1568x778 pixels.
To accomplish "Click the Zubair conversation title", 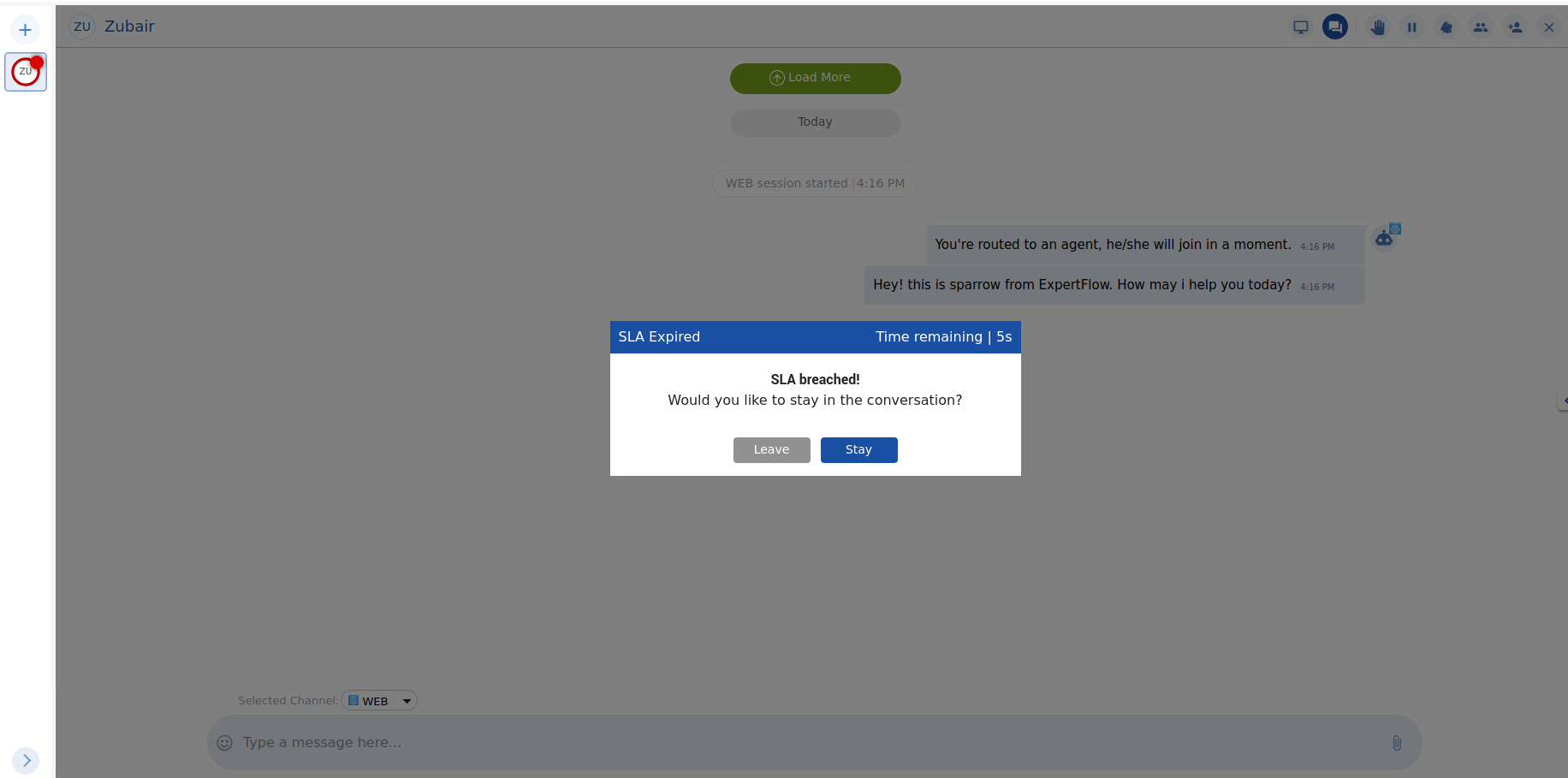I will (129, 27).
